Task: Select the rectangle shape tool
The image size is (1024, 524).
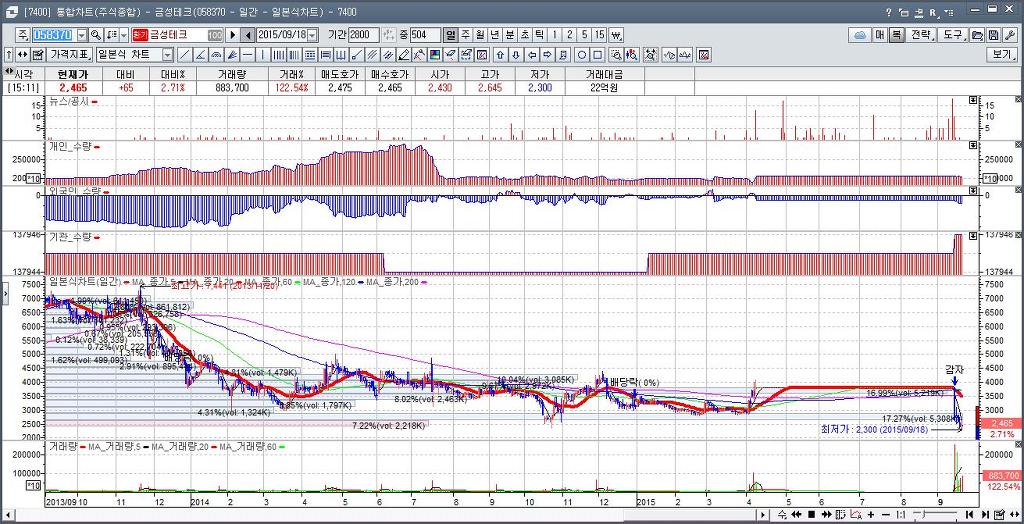Action: point(598,55)
